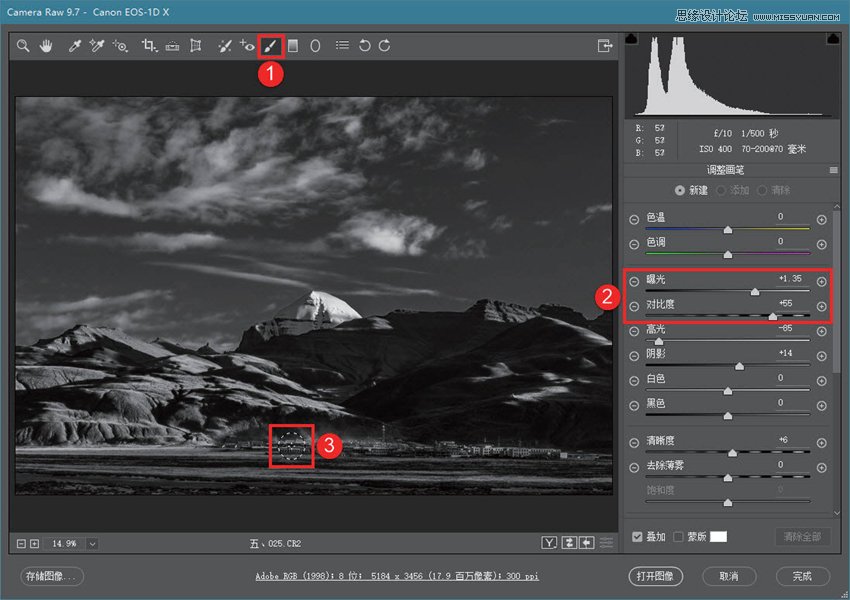The height and width of the screenshot is (600, 850).
Task: Select the Radial Filter tool
Action: coord(315,46)
